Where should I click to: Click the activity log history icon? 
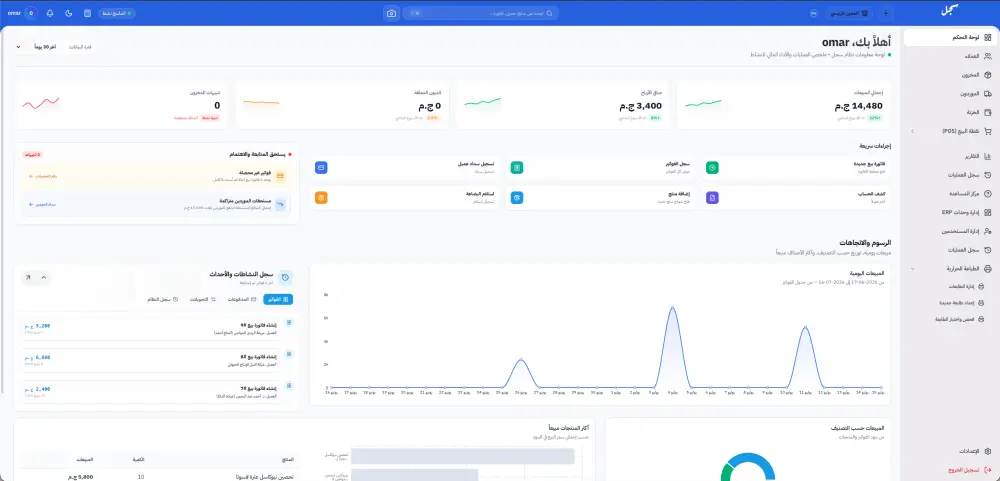coord(285,277)
